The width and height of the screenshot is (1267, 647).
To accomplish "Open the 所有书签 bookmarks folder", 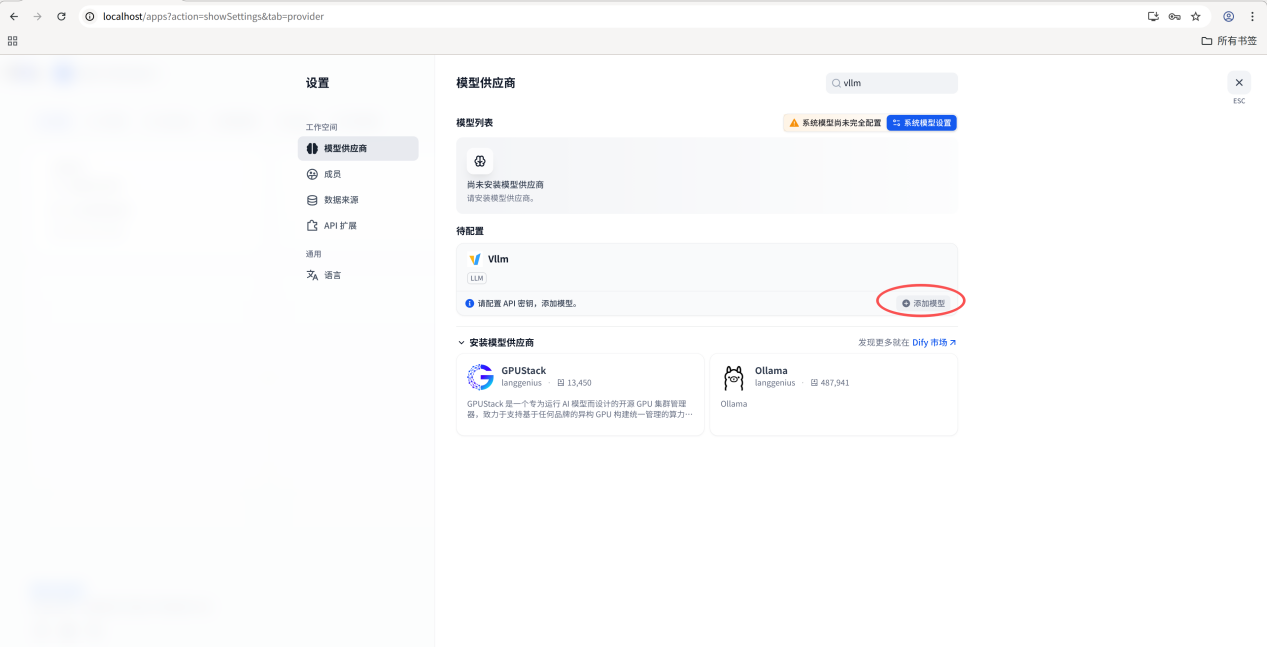I will pos(1229,41).
